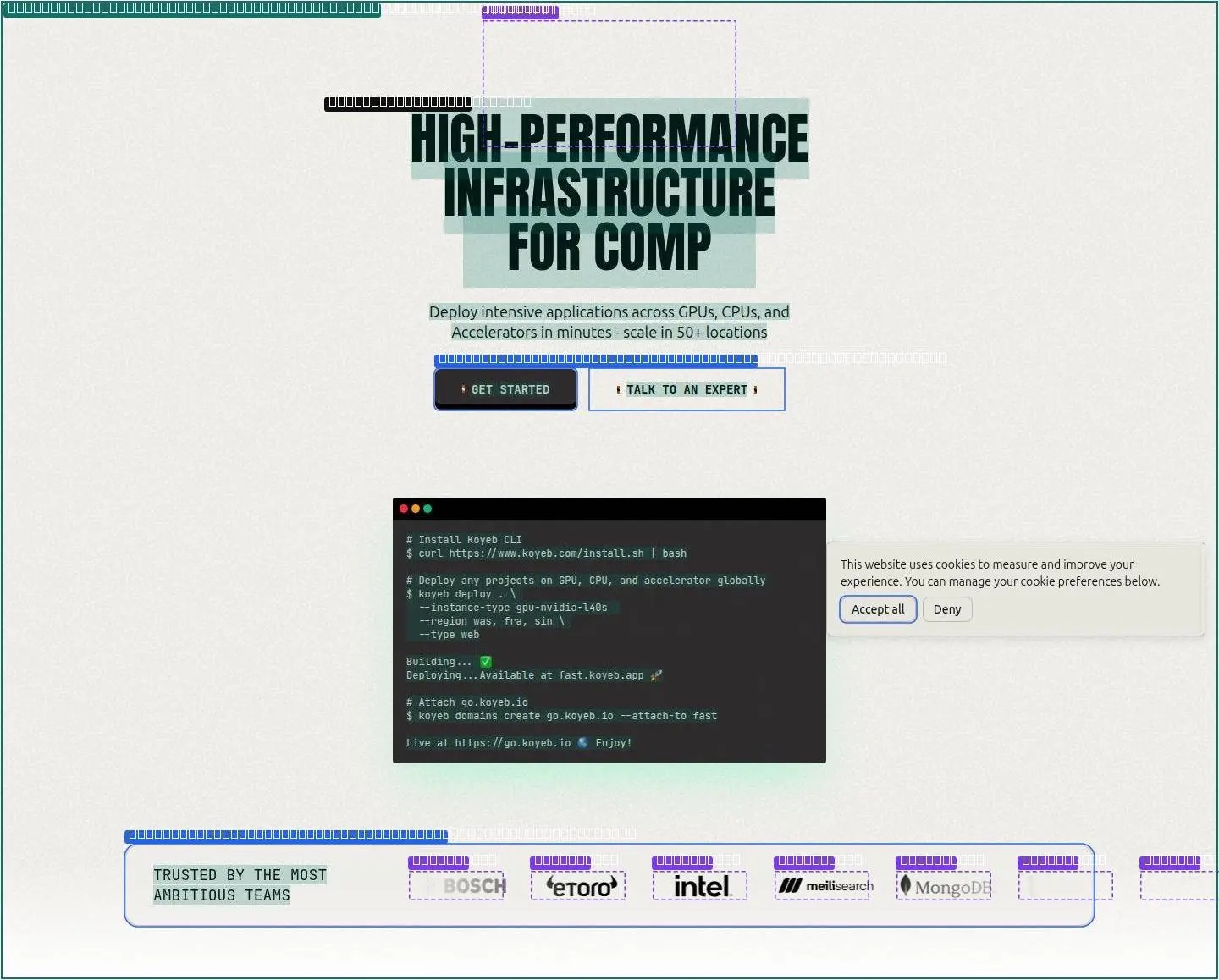Click the red dot in the terminal title bar

point(404,509)
